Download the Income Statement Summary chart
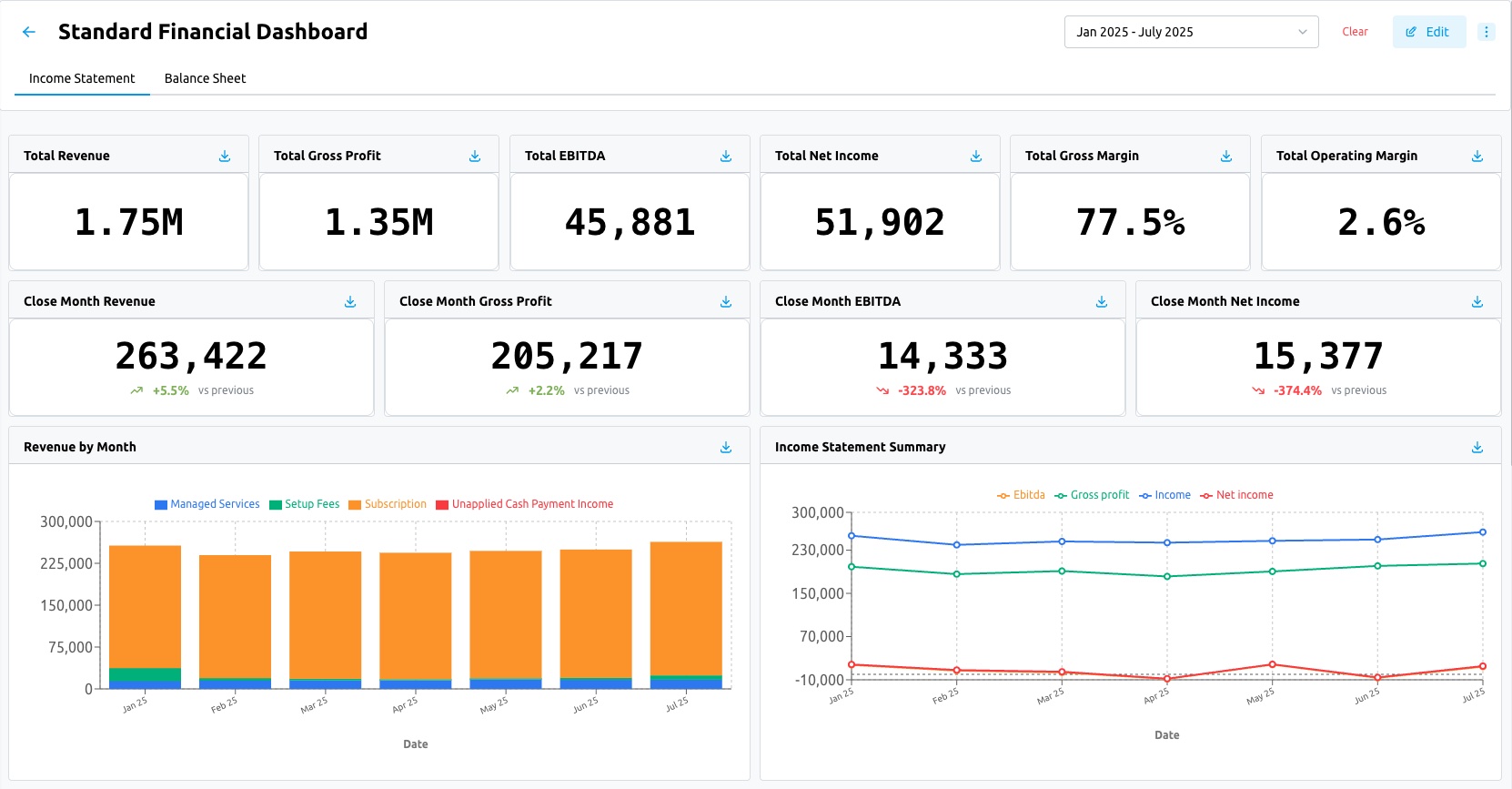 tap(1477, 448)
